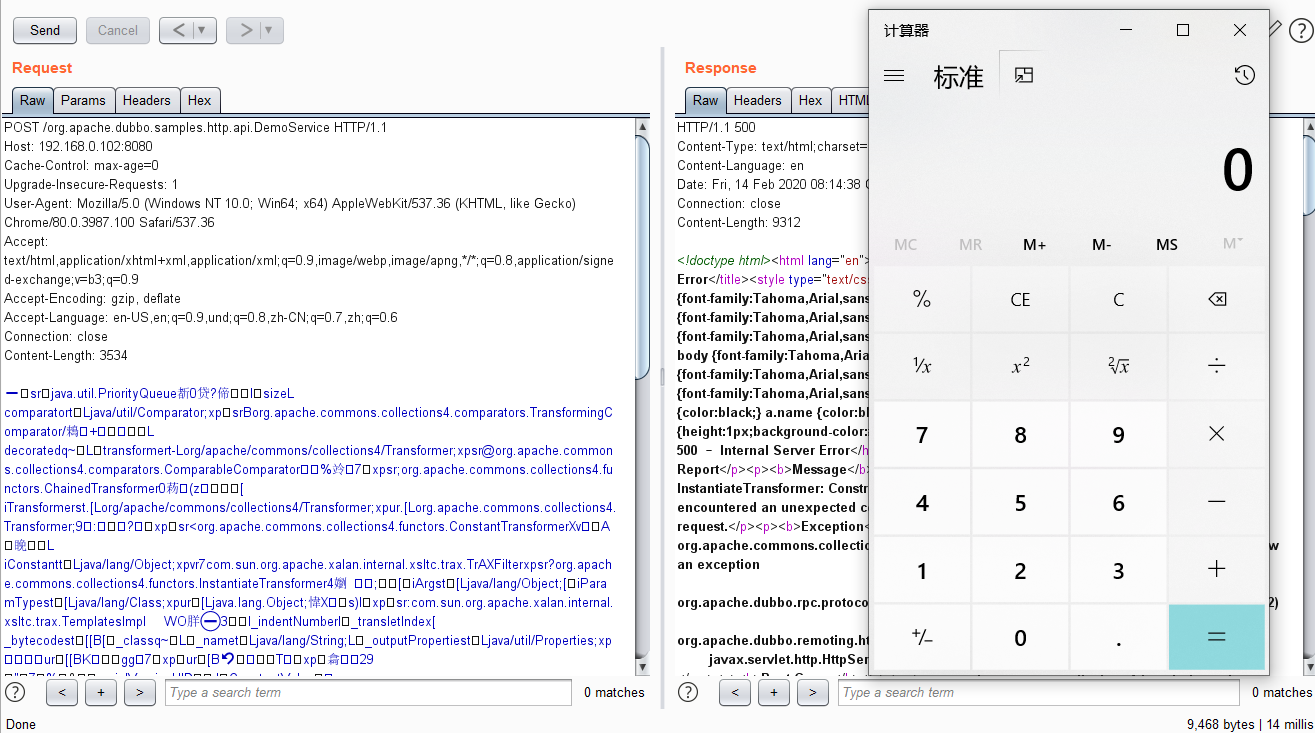Click the x squared button
The image size is (1315, 733).
pyautogui.click(x=1020, y=366)
